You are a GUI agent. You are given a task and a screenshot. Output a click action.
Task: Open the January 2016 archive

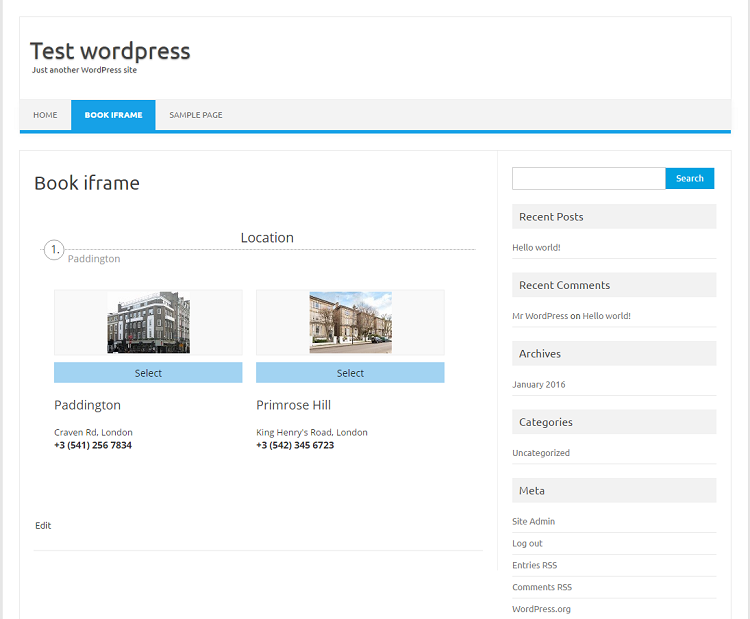pos(538,384)
